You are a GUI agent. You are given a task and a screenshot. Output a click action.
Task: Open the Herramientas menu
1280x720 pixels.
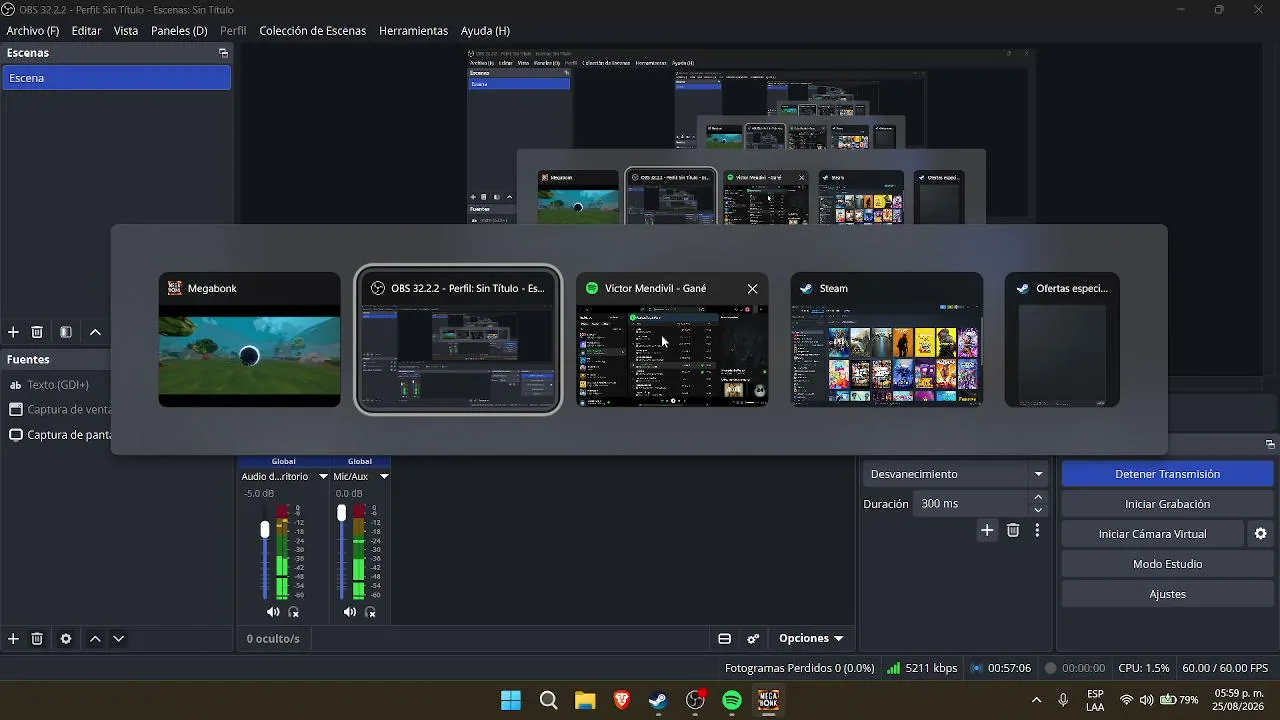[x=413, y=31]
